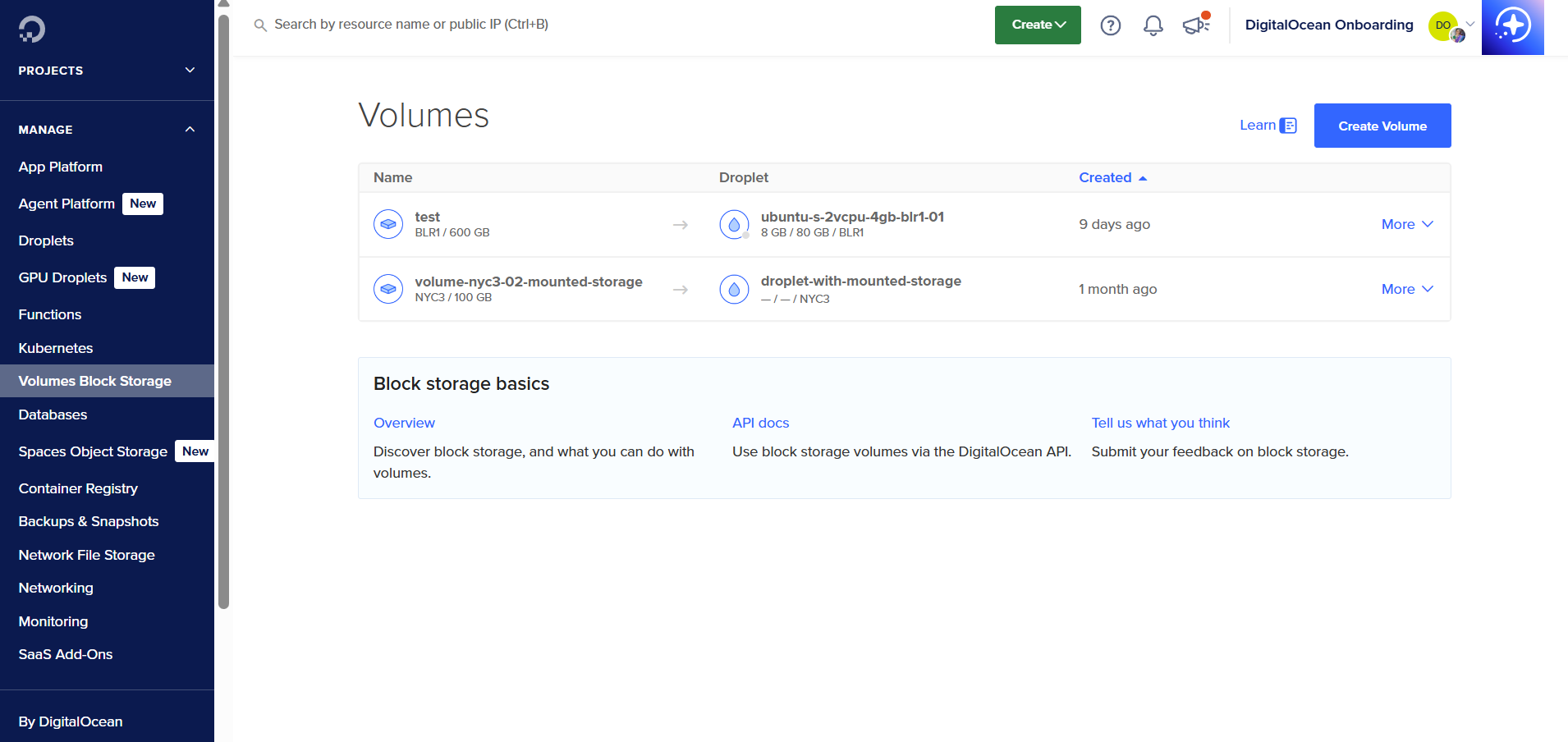Open the More menu for test volume
The image size is (1568, 742).
[1406, 223]
